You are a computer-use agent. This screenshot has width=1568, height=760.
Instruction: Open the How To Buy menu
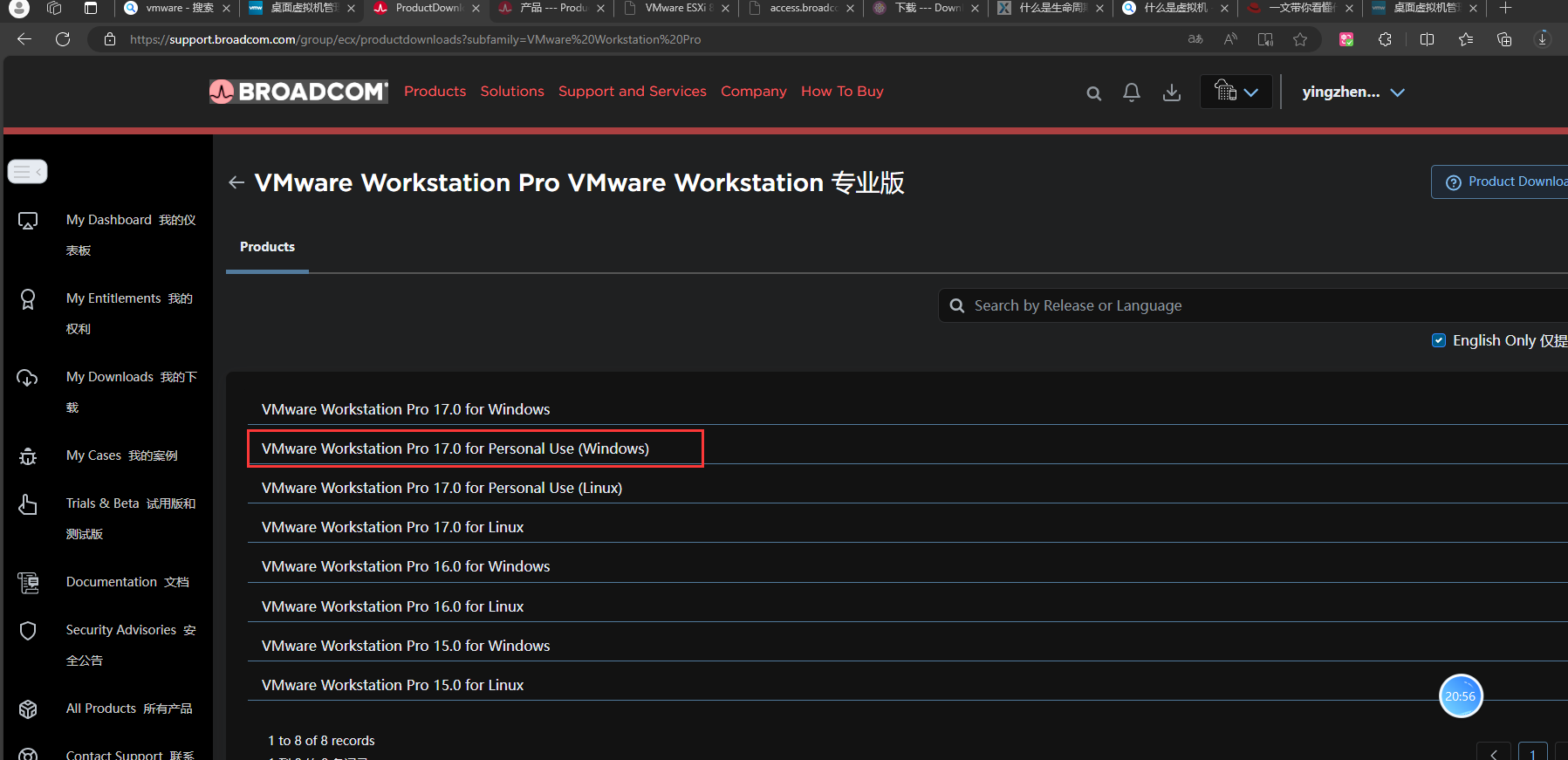842,92
